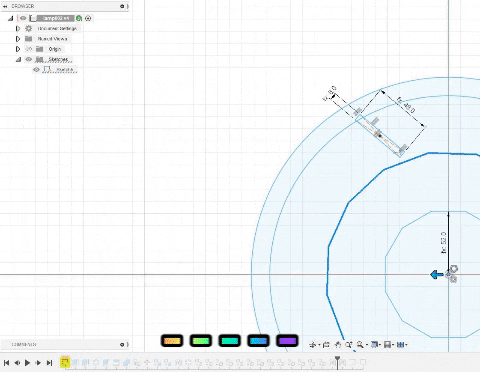Open Grid and Snaps icon

point(387,345)
